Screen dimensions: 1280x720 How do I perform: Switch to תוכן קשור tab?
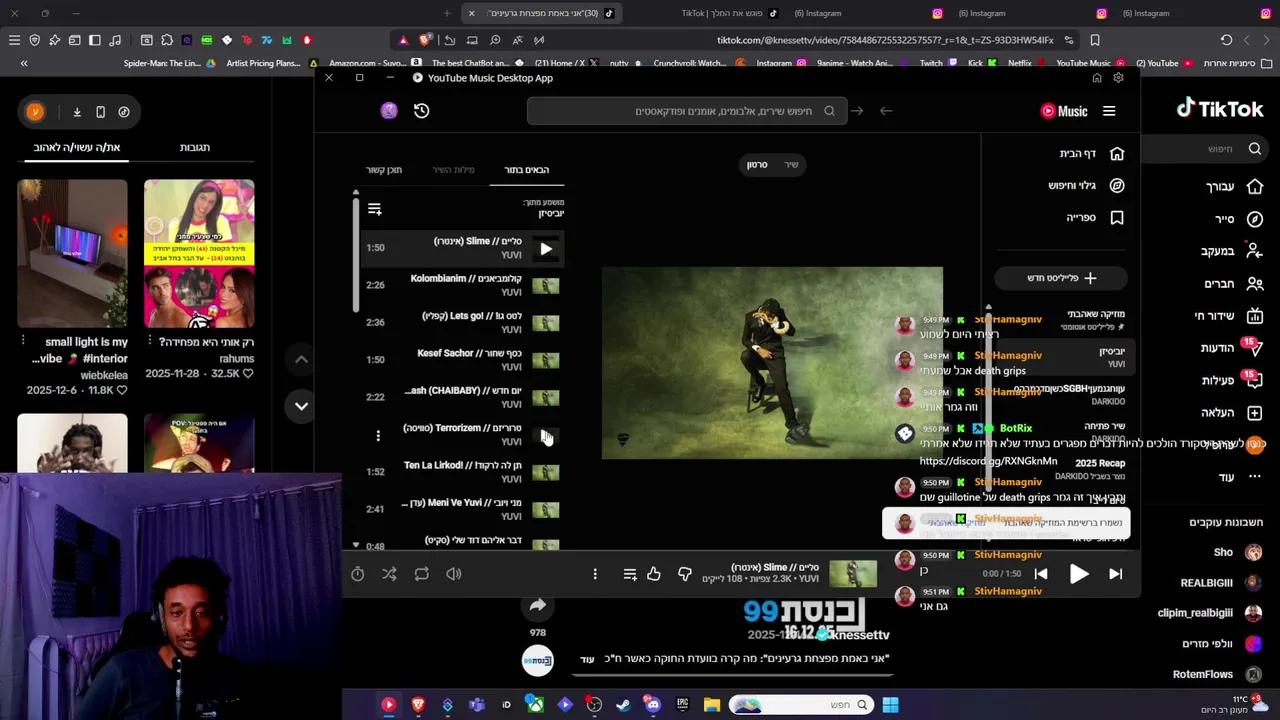pos(384,170)
